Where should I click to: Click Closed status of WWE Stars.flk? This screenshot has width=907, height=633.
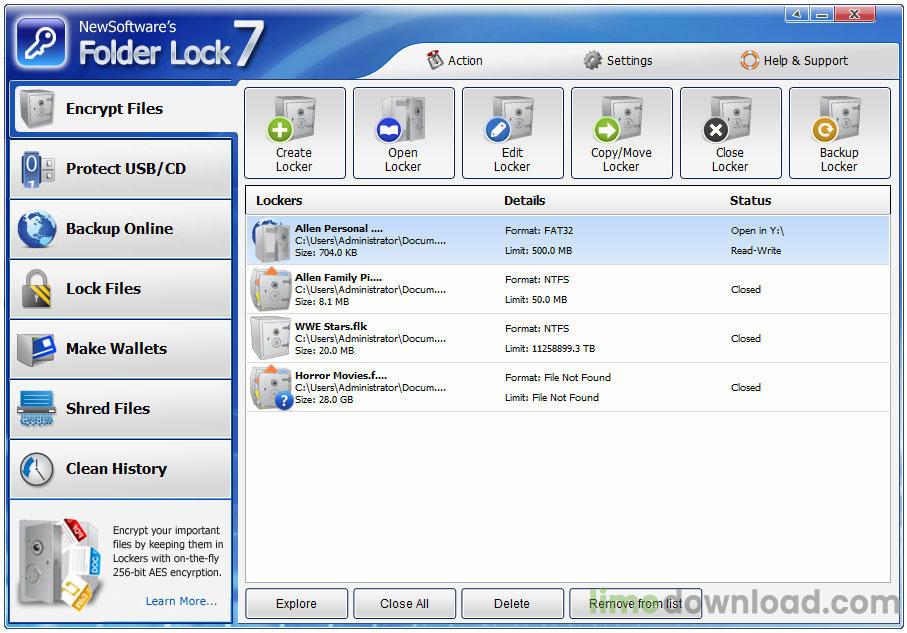pyautogui.click(x=746, y=338)
